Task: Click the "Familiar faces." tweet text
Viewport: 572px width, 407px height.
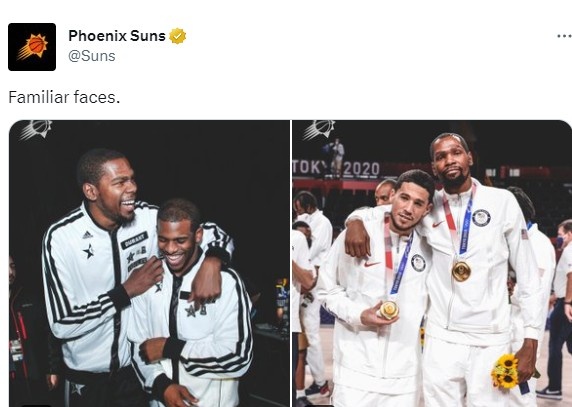Action: click(x=64, y=97)
